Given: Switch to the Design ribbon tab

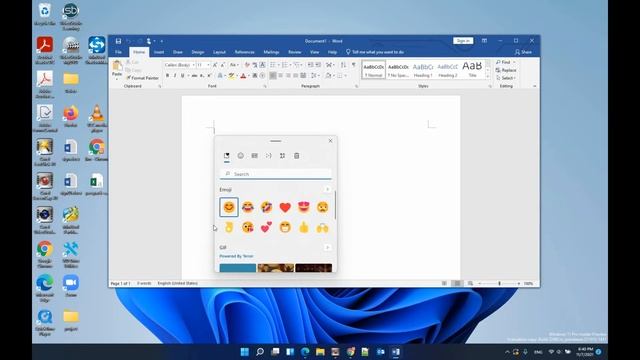Looking at the screenshot, I should point(198,52).
